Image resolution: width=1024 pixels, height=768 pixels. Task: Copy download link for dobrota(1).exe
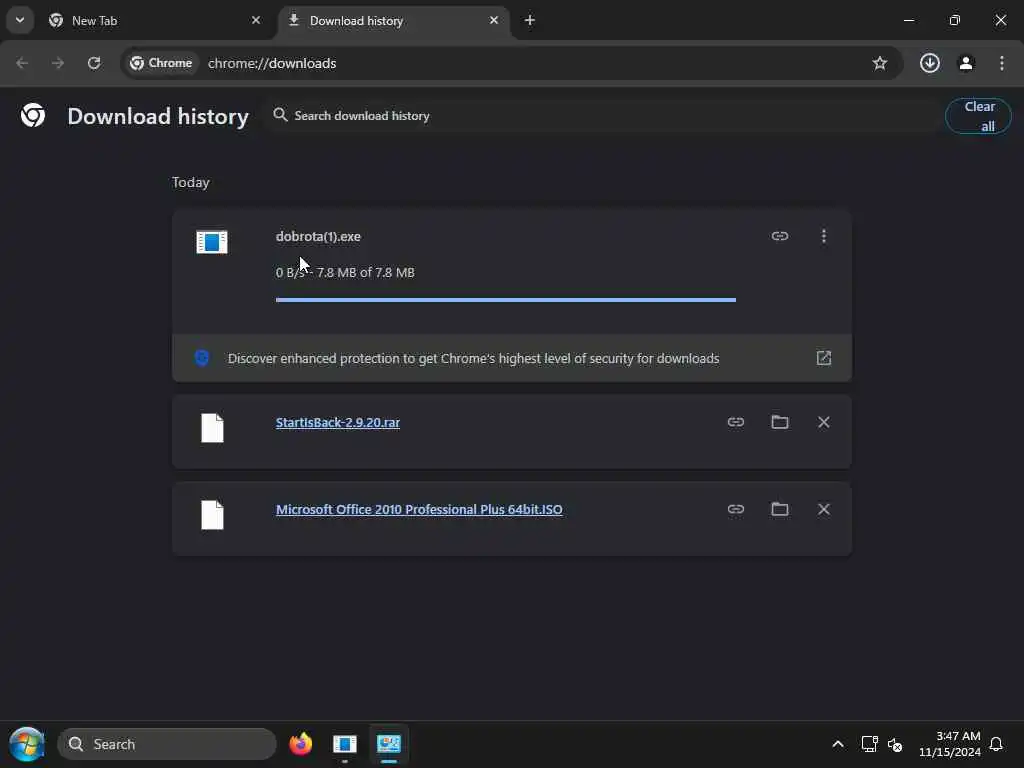(x=780, y=236)
